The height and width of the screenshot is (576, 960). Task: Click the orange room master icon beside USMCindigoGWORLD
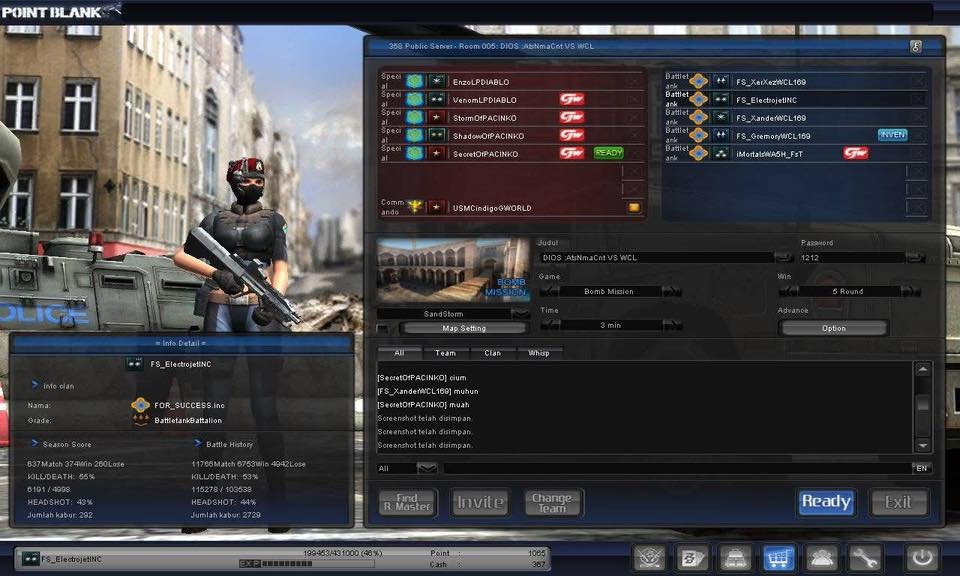(634, 208)
